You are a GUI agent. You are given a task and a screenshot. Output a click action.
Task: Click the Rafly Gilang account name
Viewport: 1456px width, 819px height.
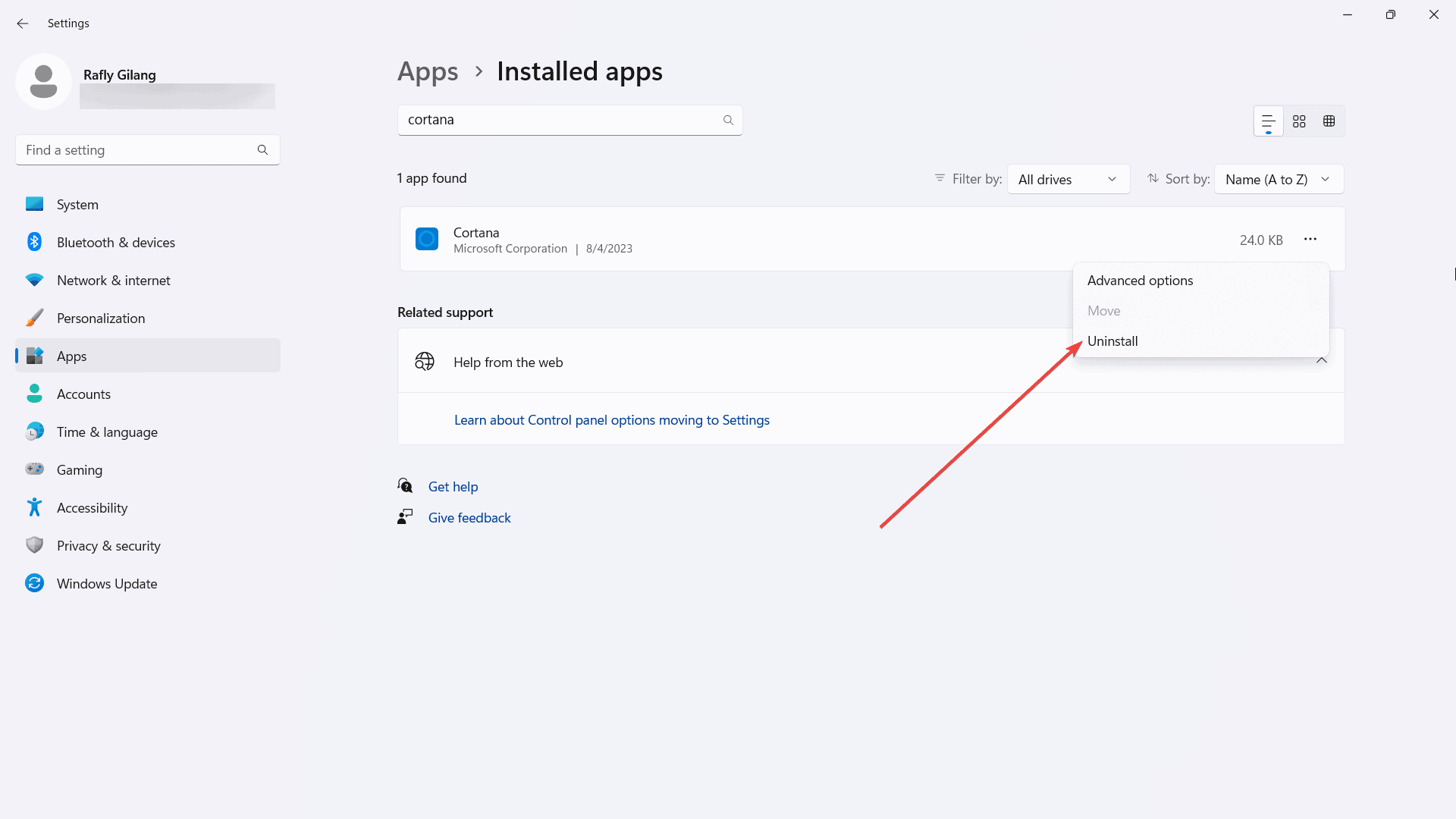coord(120,75)
